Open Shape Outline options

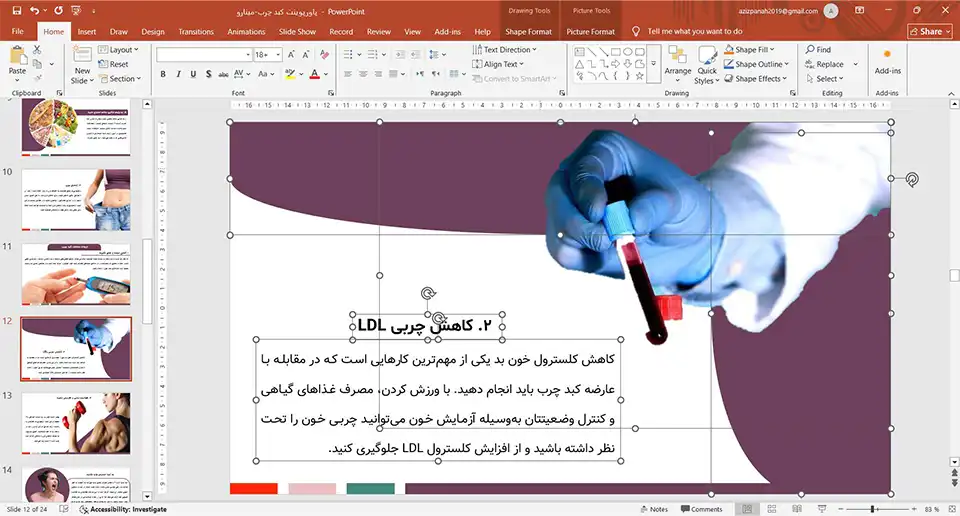tap(756, 64)
